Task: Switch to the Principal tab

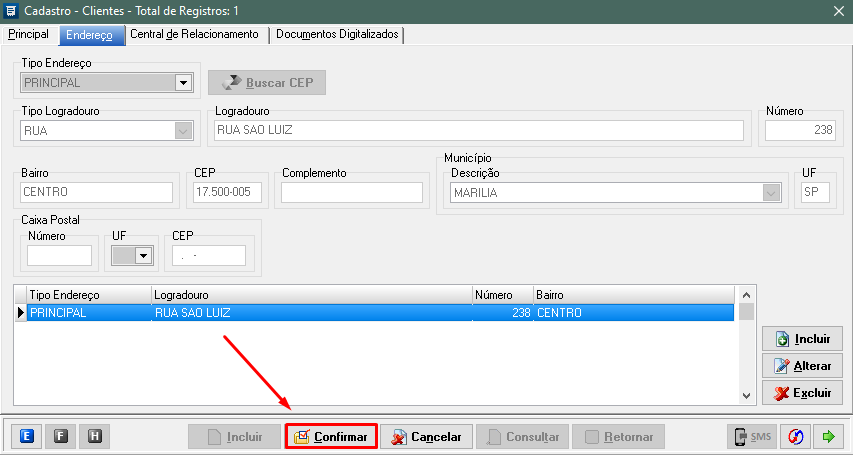Action: coord(28,34)
